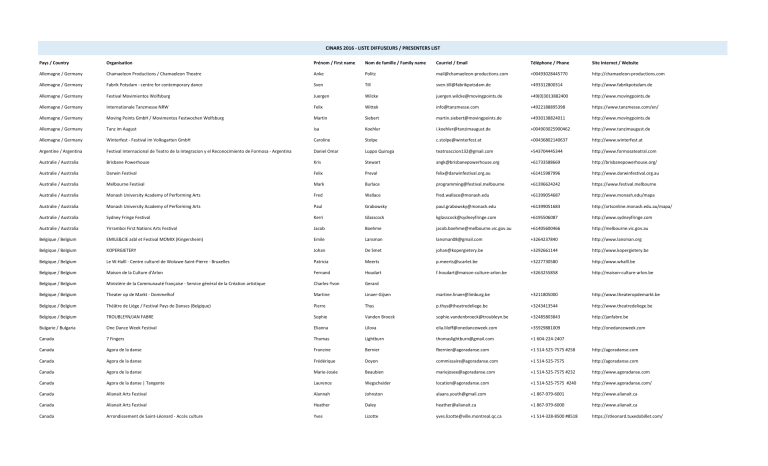Click the email 'programming@festival.melbourne'
Screen dimensions: 768x466
click(470, 184)
